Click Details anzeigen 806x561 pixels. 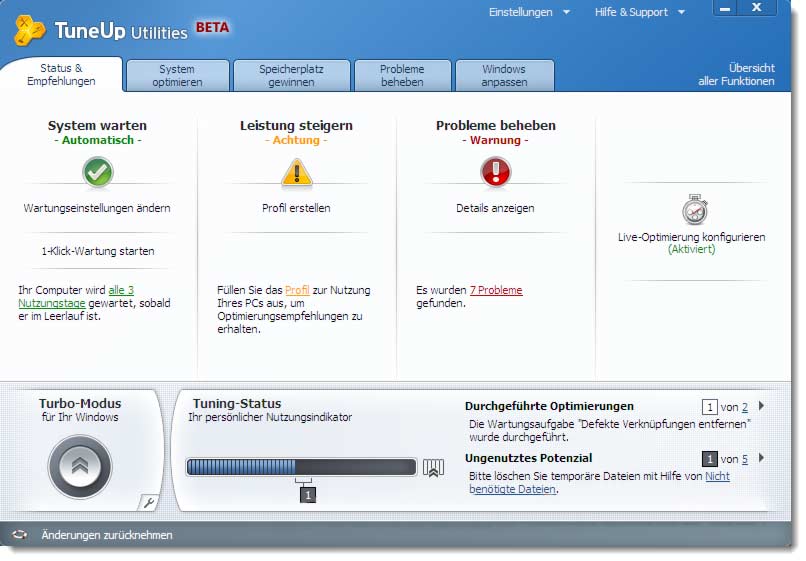[495, 208]
